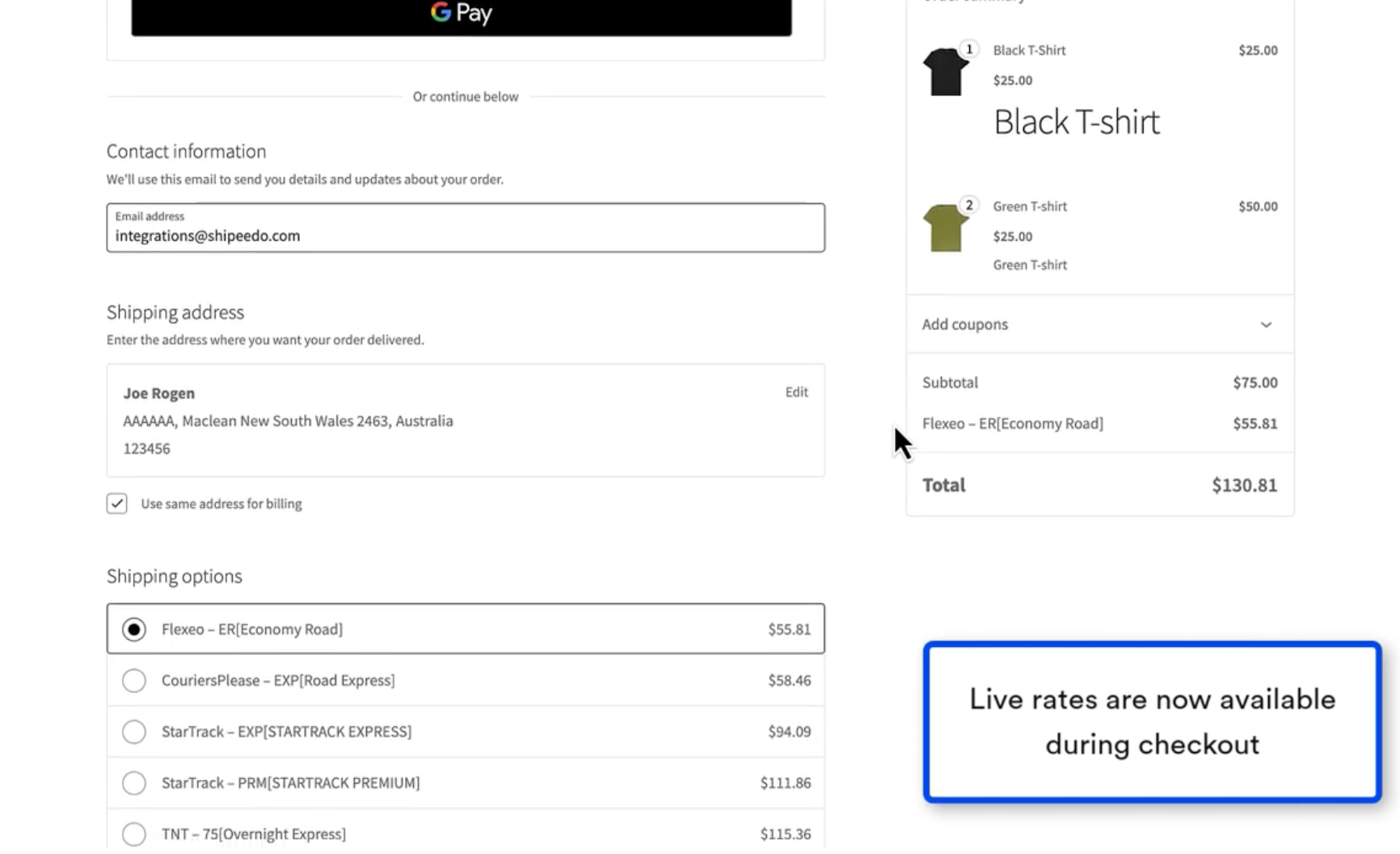This screenshot has height=854, width=1400.
Task: Toggle Use same address for billing checkbox
Action: [x=117, y=504]
